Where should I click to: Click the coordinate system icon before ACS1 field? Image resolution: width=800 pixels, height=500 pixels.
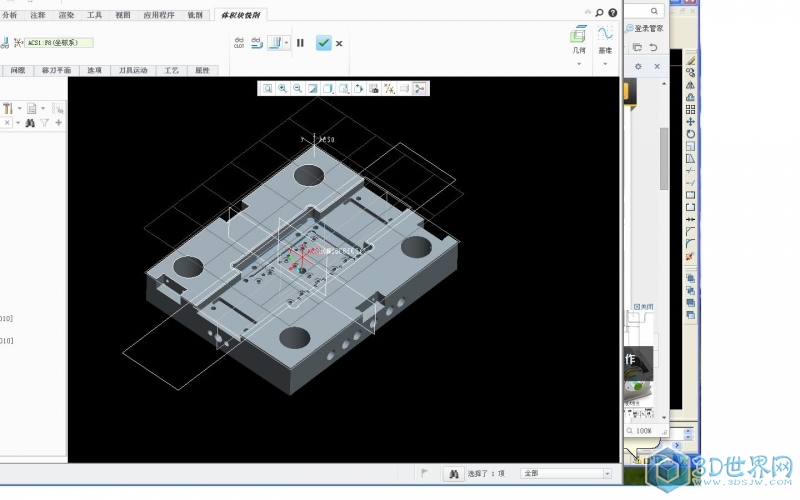[x=18, y=42]
